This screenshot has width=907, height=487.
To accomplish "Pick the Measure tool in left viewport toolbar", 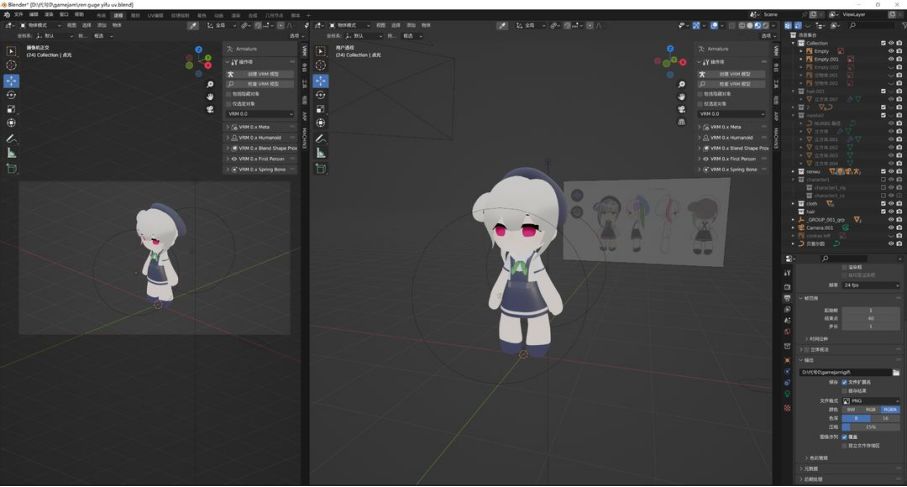I will pos(11,153).
